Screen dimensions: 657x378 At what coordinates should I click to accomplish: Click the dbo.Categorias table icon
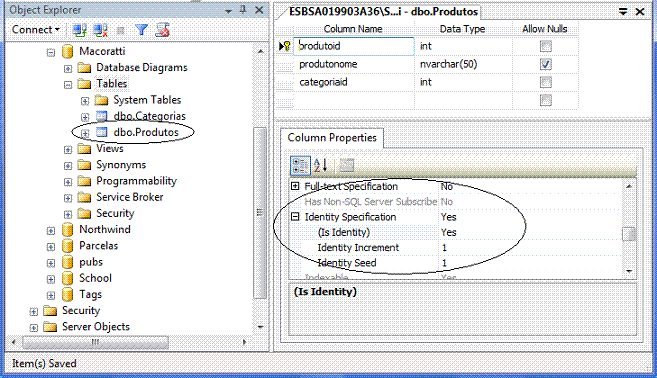point(102,116)
